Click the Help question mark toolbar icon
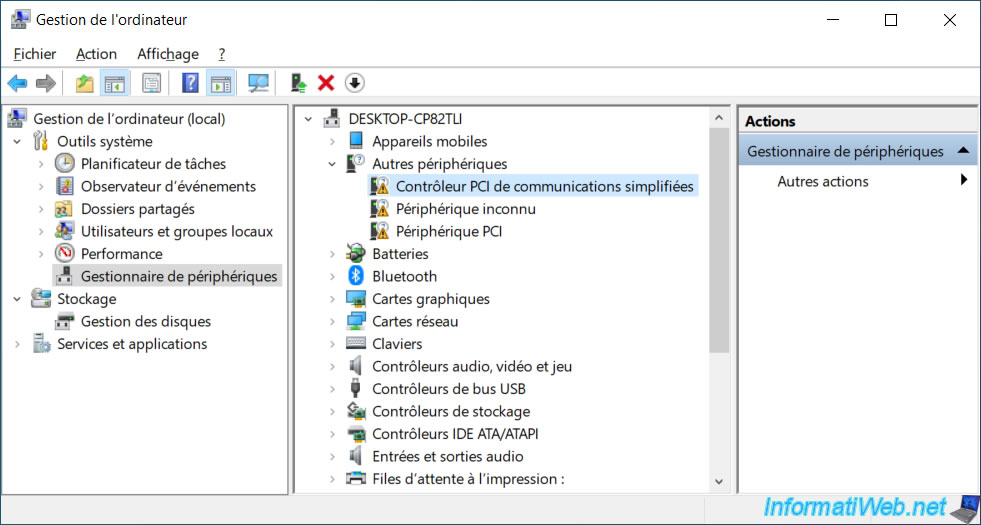 [190, 83]
